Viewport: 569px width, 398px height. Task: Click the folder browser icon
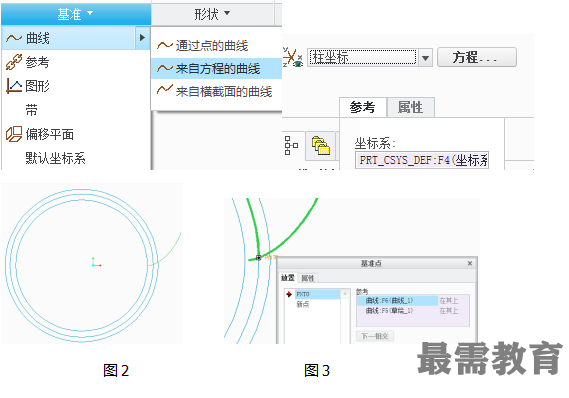coord(321,146)
